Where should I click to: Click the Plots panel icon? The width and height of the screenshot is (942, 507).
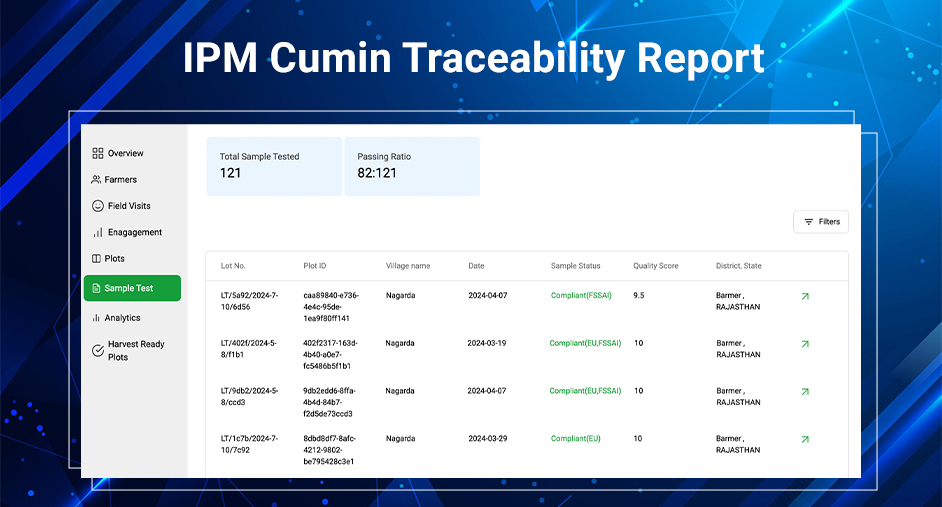click(x=96, y=258)
